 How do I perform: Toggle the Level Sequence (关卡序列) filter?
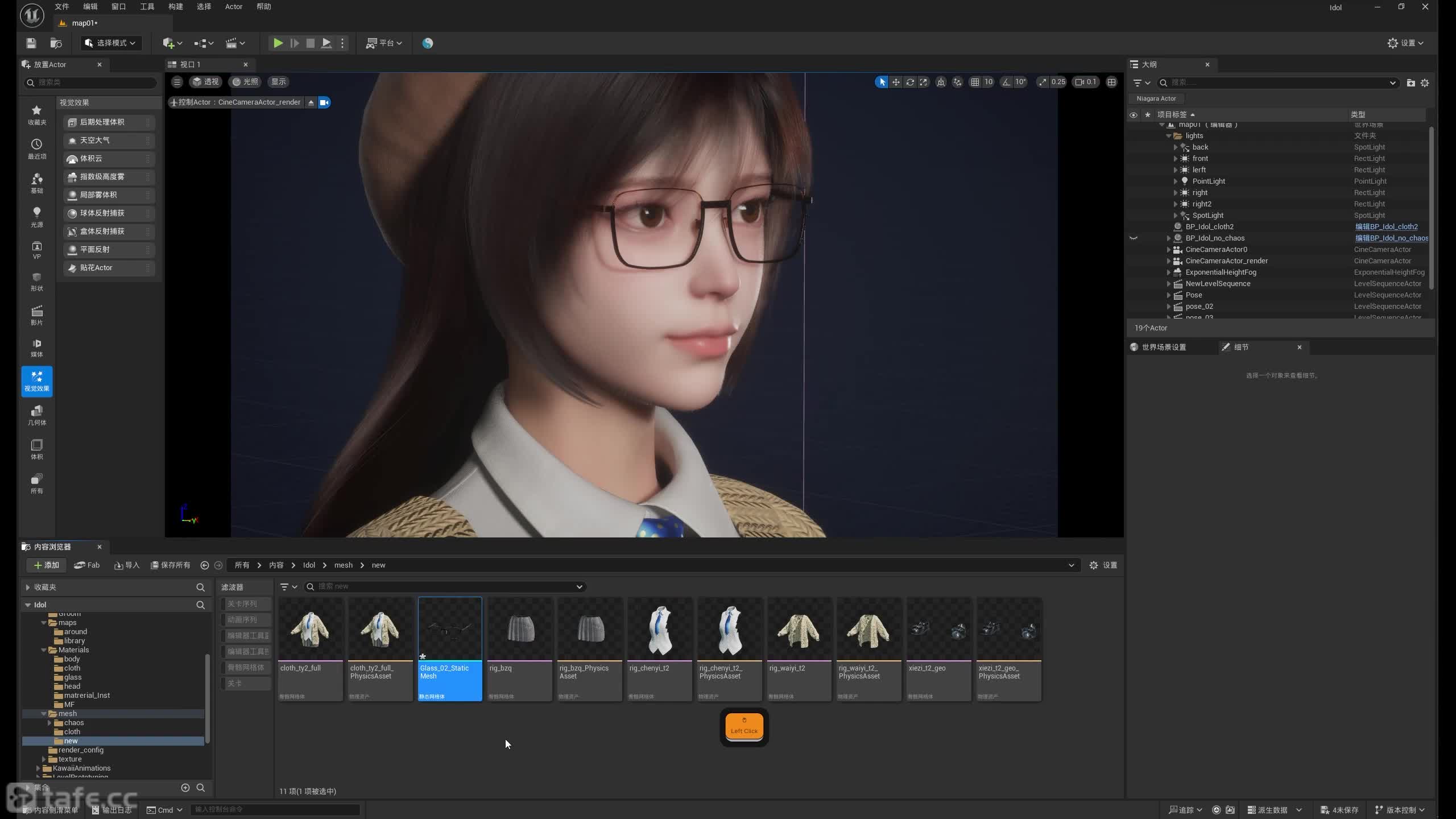pos(245,604)
